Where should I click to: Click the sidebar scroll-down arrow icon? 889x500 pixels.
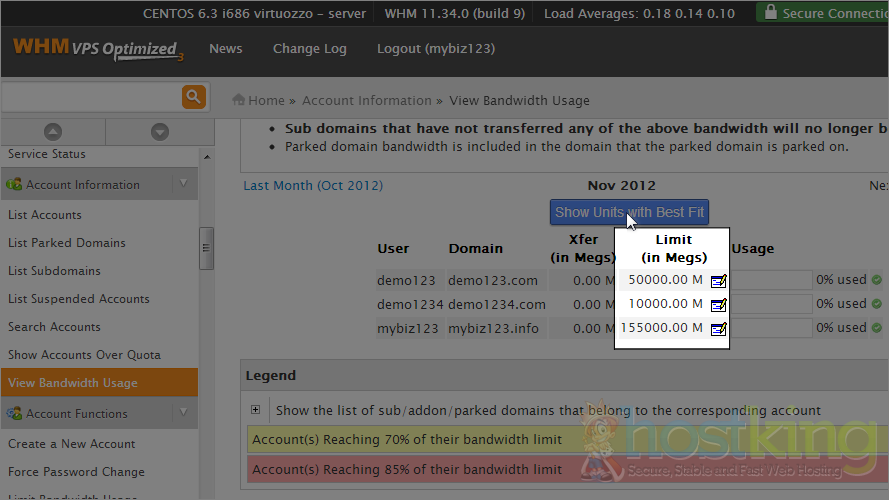click(x=159, y=132)
